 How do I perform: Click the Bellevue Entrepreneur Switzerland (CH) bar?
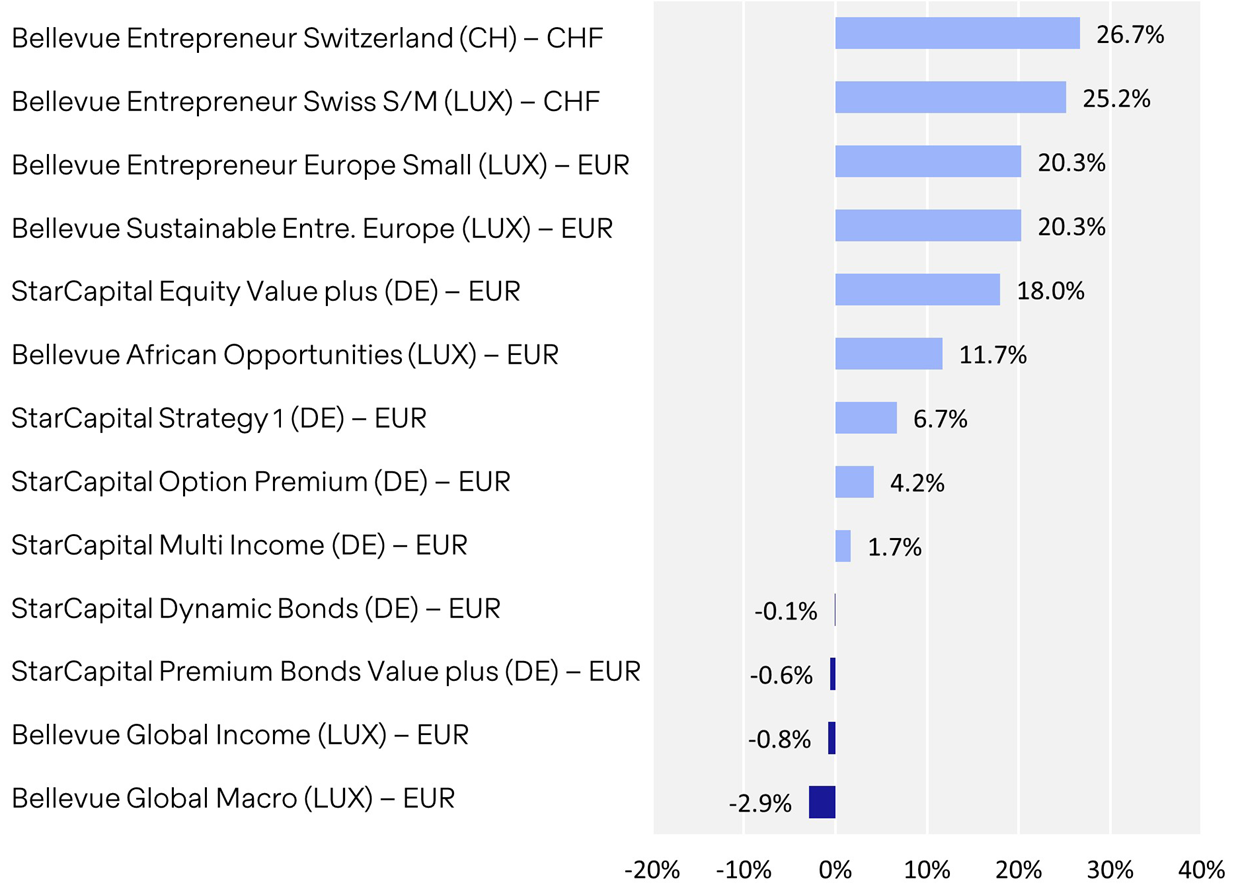957,34
